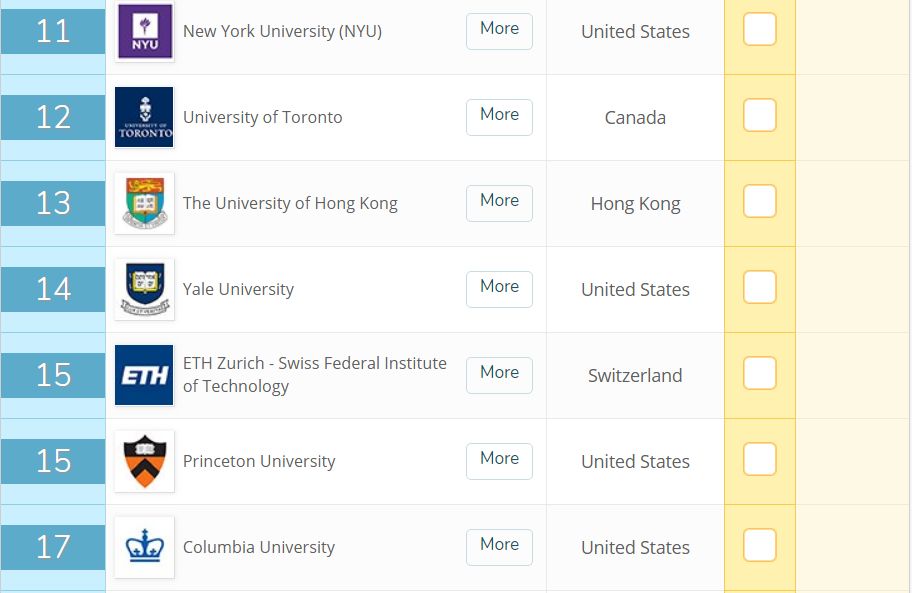Mark the checkbox for Columbia University
Image resolution: width=912 pixels, height=593 pixels.
[760, 545]
